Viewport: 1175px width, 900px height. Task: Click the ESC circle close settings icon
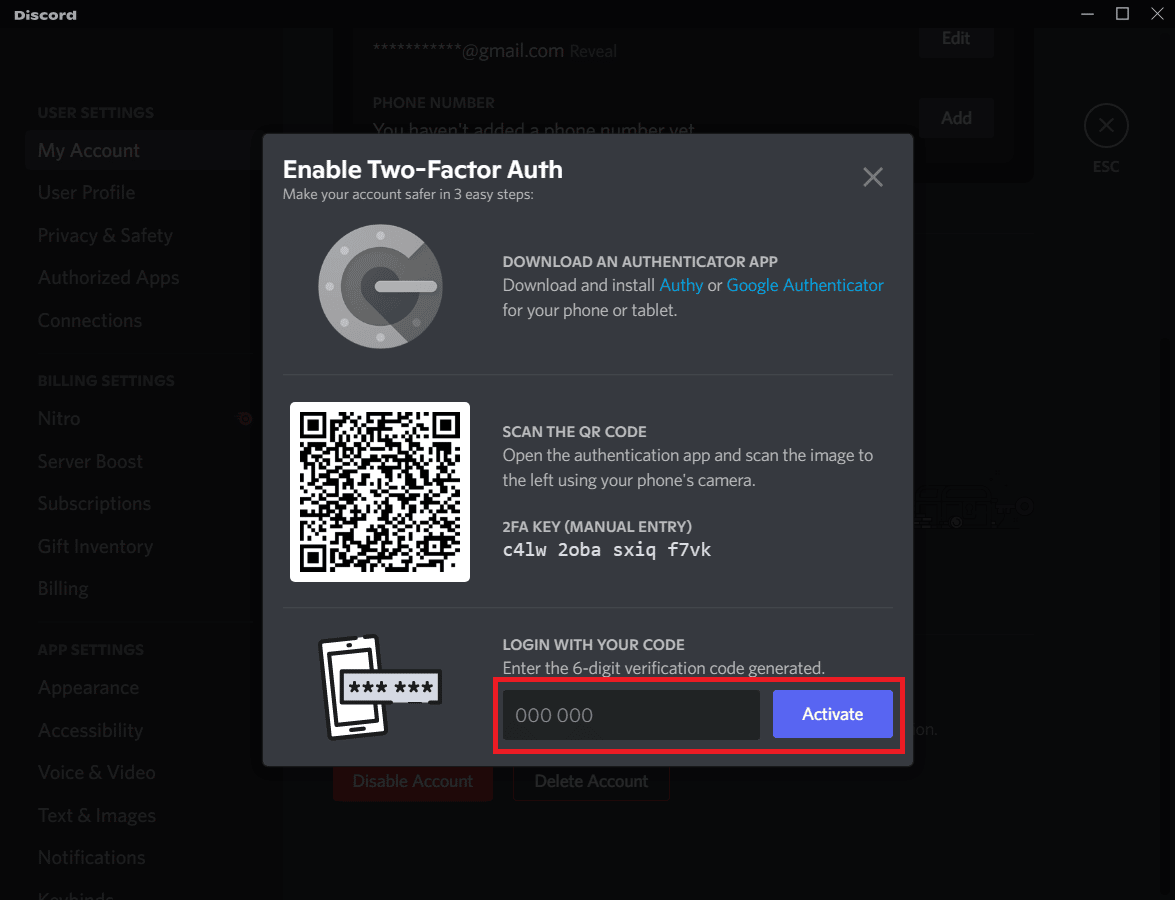point(1106,126)
